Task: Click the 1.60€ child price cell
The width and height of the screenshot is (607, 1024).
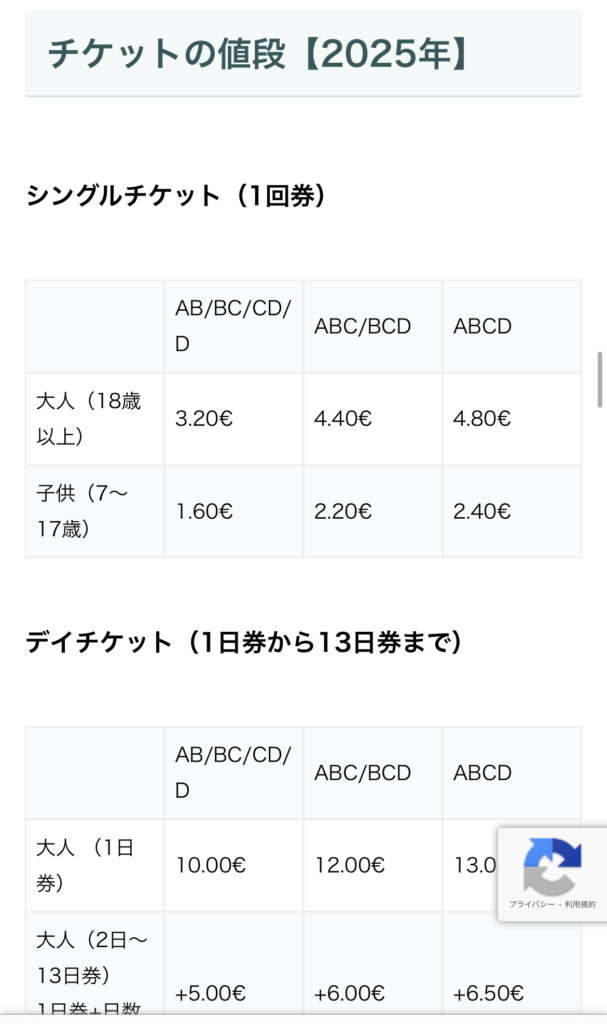Action: (x=234, y=511)
